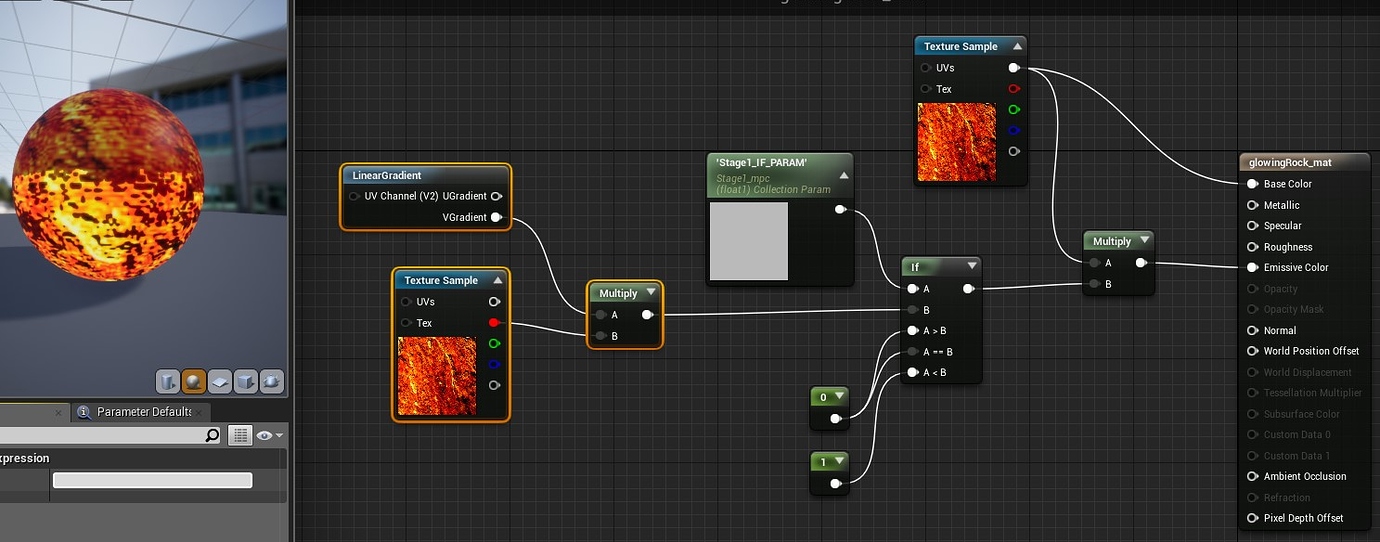The image size is (1380, 542).
Task: Close the tab left of Parameter Defaults
Action: click(59, 412)
